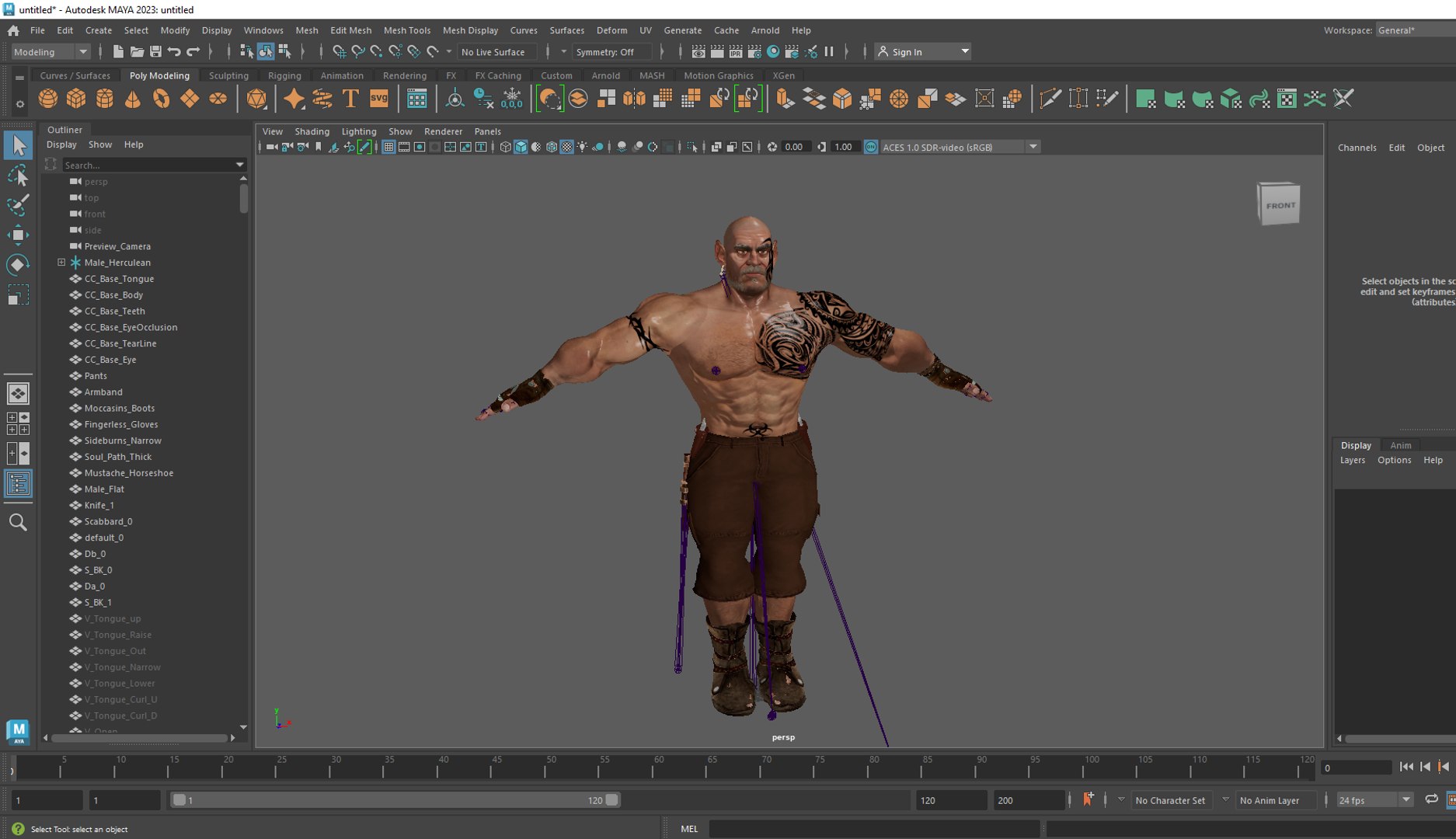Open the Modeling menu set dropdown
Image resolution: width=1456 pixels, height=839 pixels.
51,52
